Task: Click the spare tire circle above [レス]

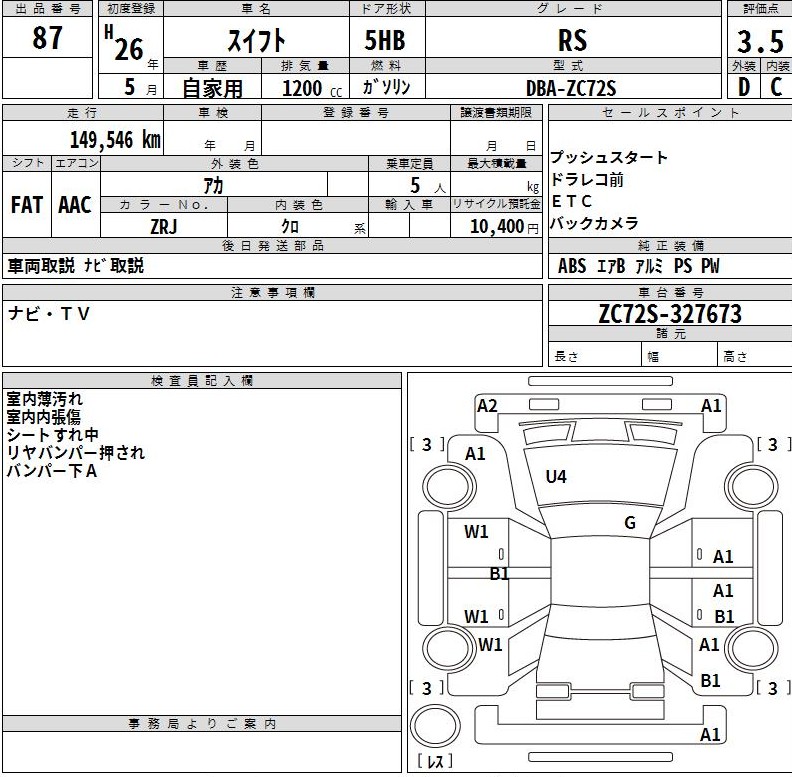Action: coord(435,725)
